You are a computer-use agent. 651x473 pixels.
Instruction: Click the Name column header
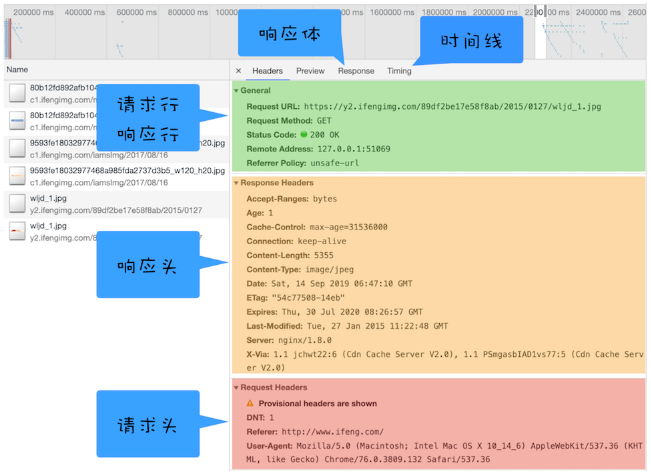[17, 70]
